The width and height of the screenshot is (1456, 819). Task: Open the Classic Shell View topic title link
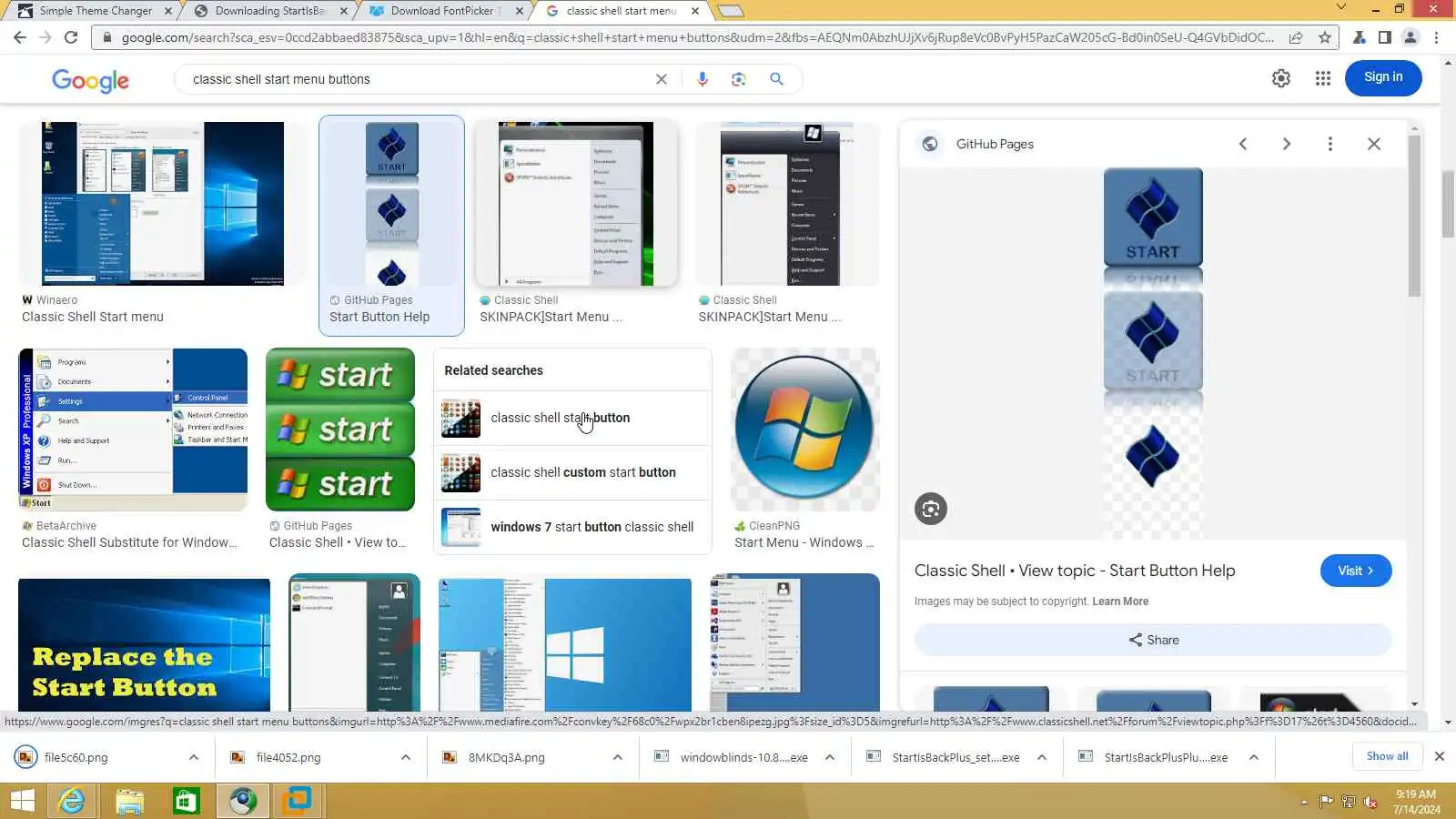1075,571
